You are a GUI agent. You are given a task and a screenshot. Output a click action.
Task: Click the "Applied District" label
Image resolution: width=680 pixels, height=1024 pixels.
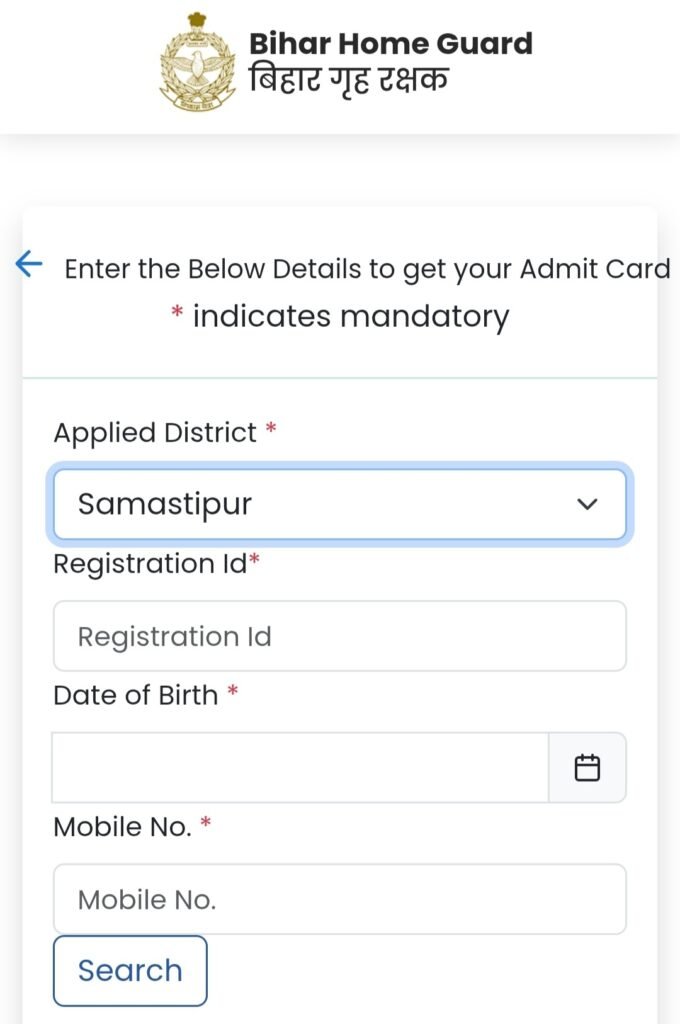[155, 433]
